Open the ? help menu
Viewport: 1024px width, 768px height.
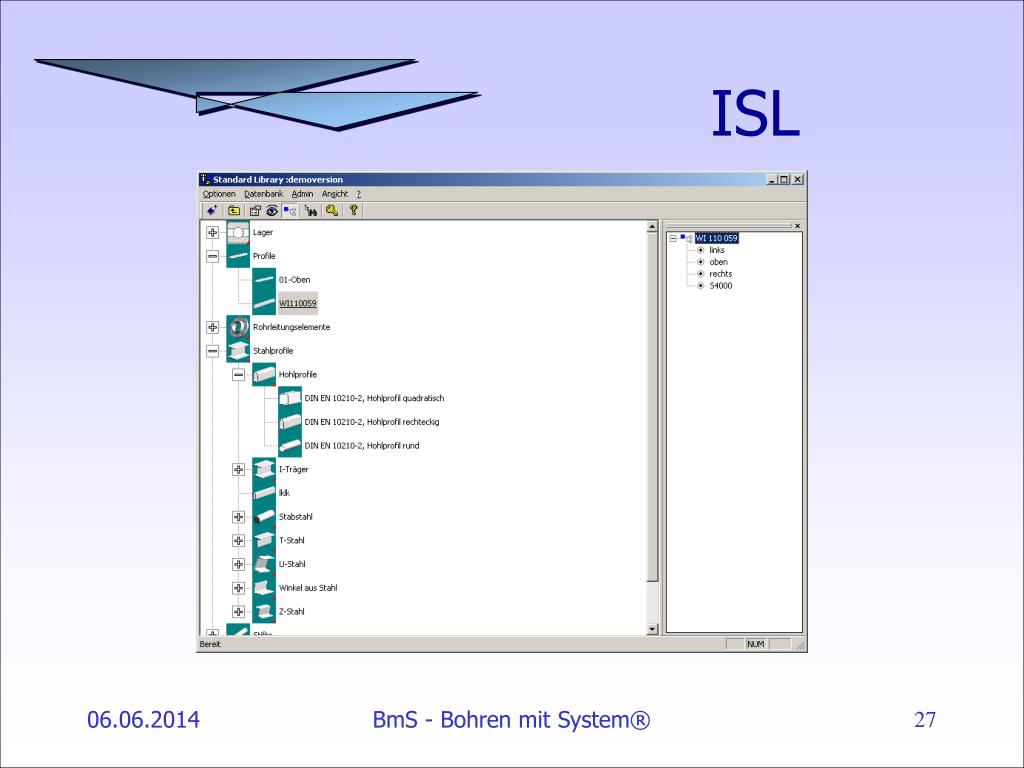pos(359,194)
